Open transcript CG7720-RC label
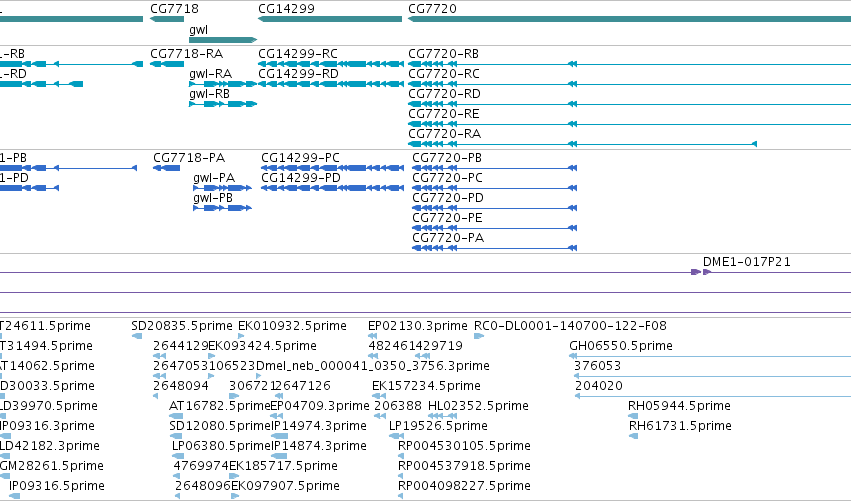This screenshot has width=851, height=501. click(x=443, y=74)
